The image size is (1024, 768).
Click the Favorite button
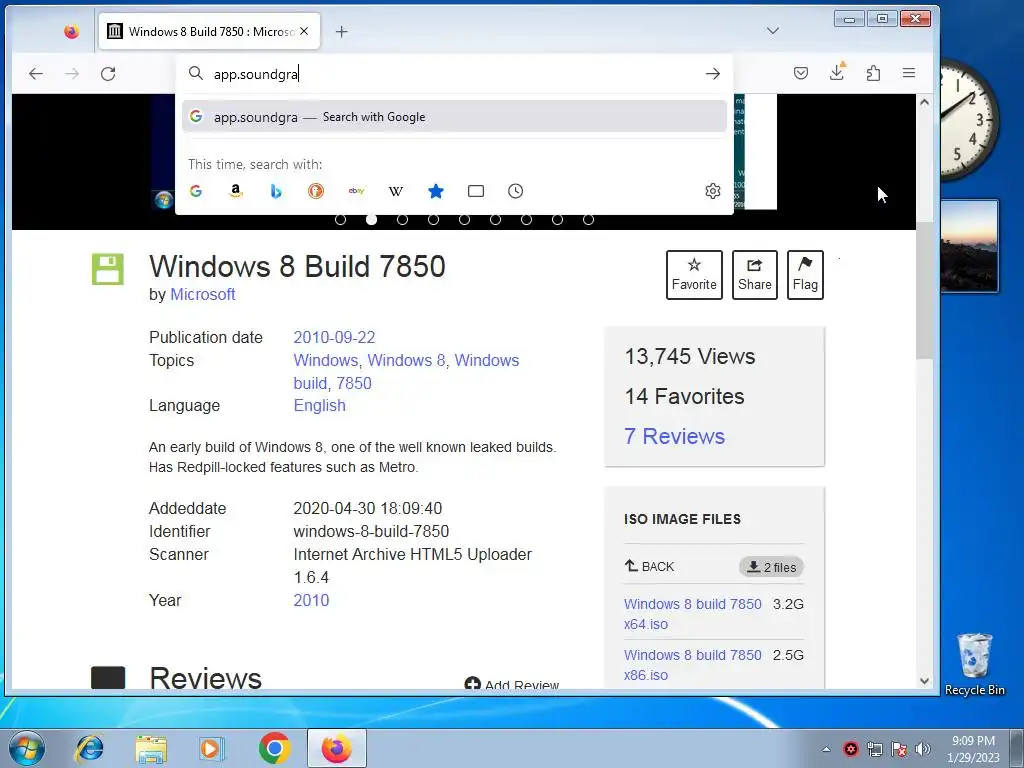coord(694,275)
